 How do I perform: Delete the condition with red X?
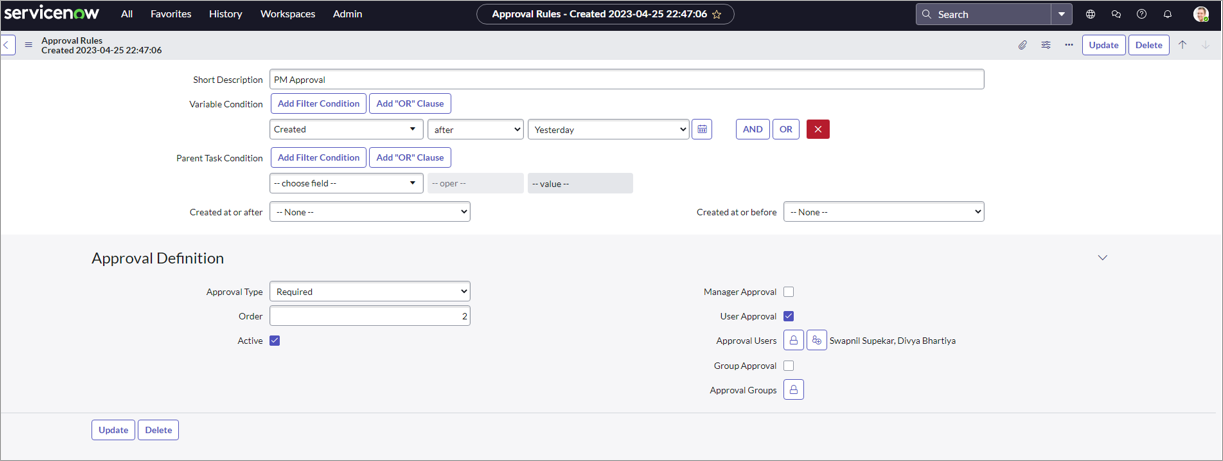[817, 129]
